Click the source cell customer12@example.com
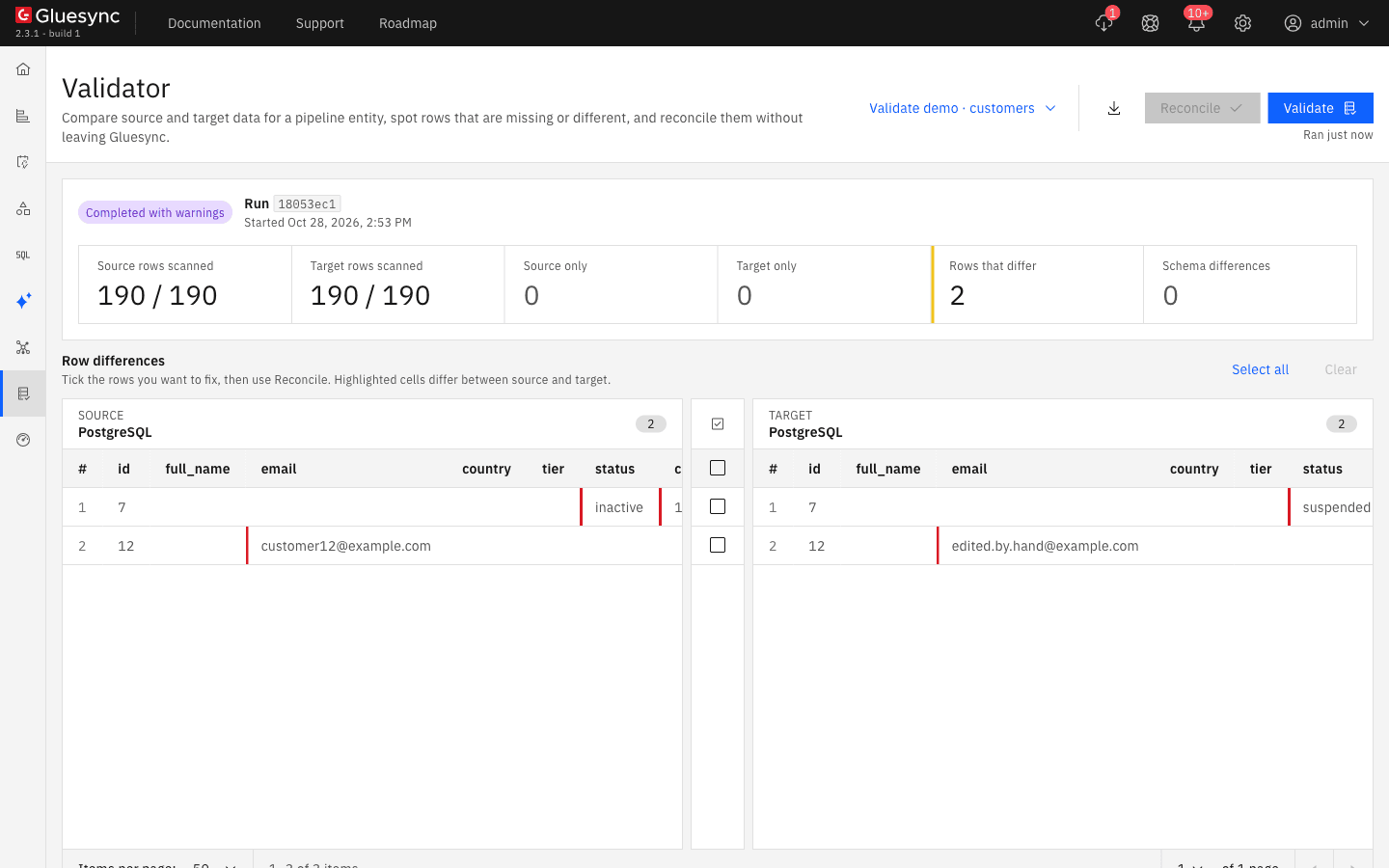 pos(345,546)
